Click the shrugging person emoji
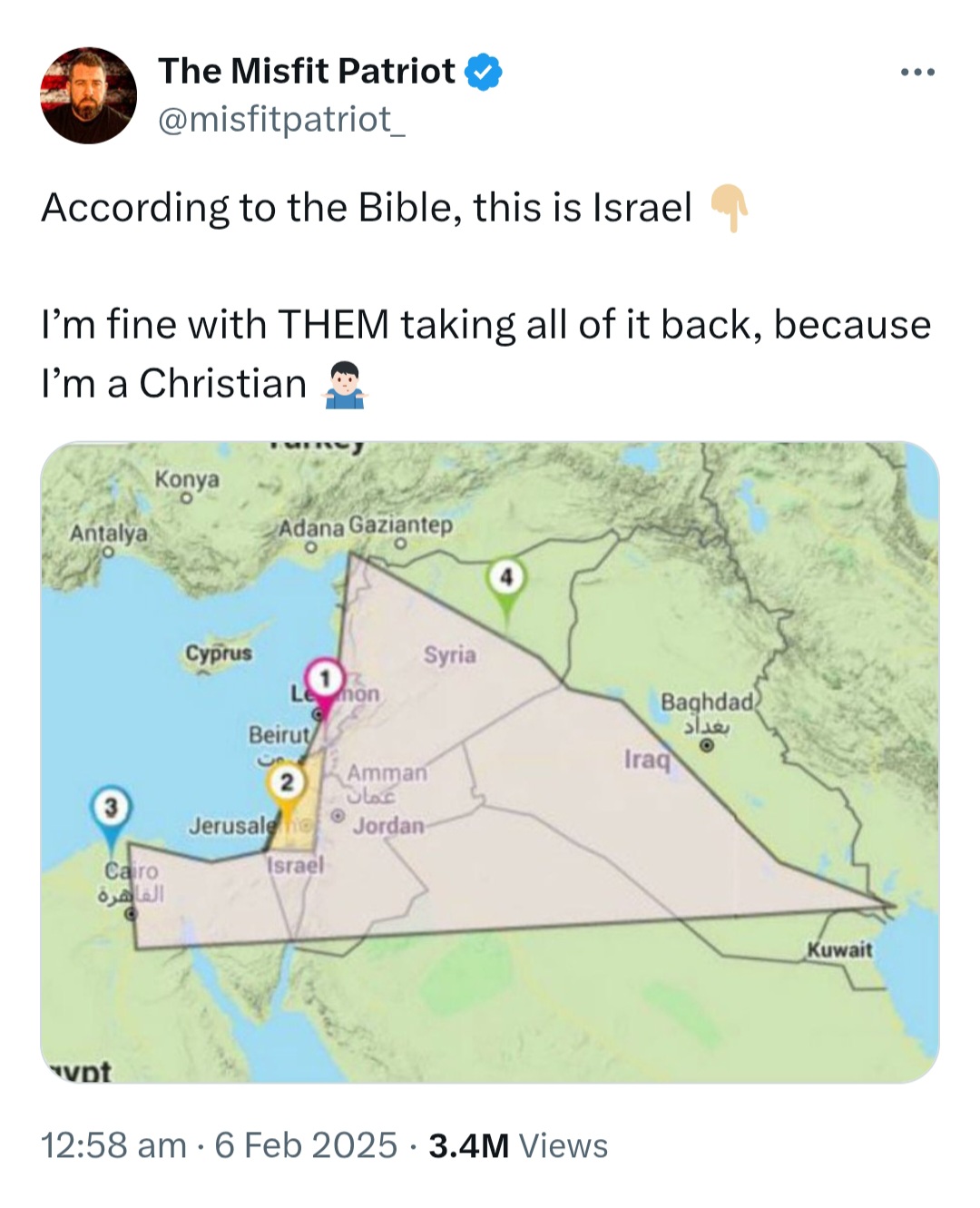The width and height of the screenshot is (980, 1208). pyautogui.click(x=344, y=384)
